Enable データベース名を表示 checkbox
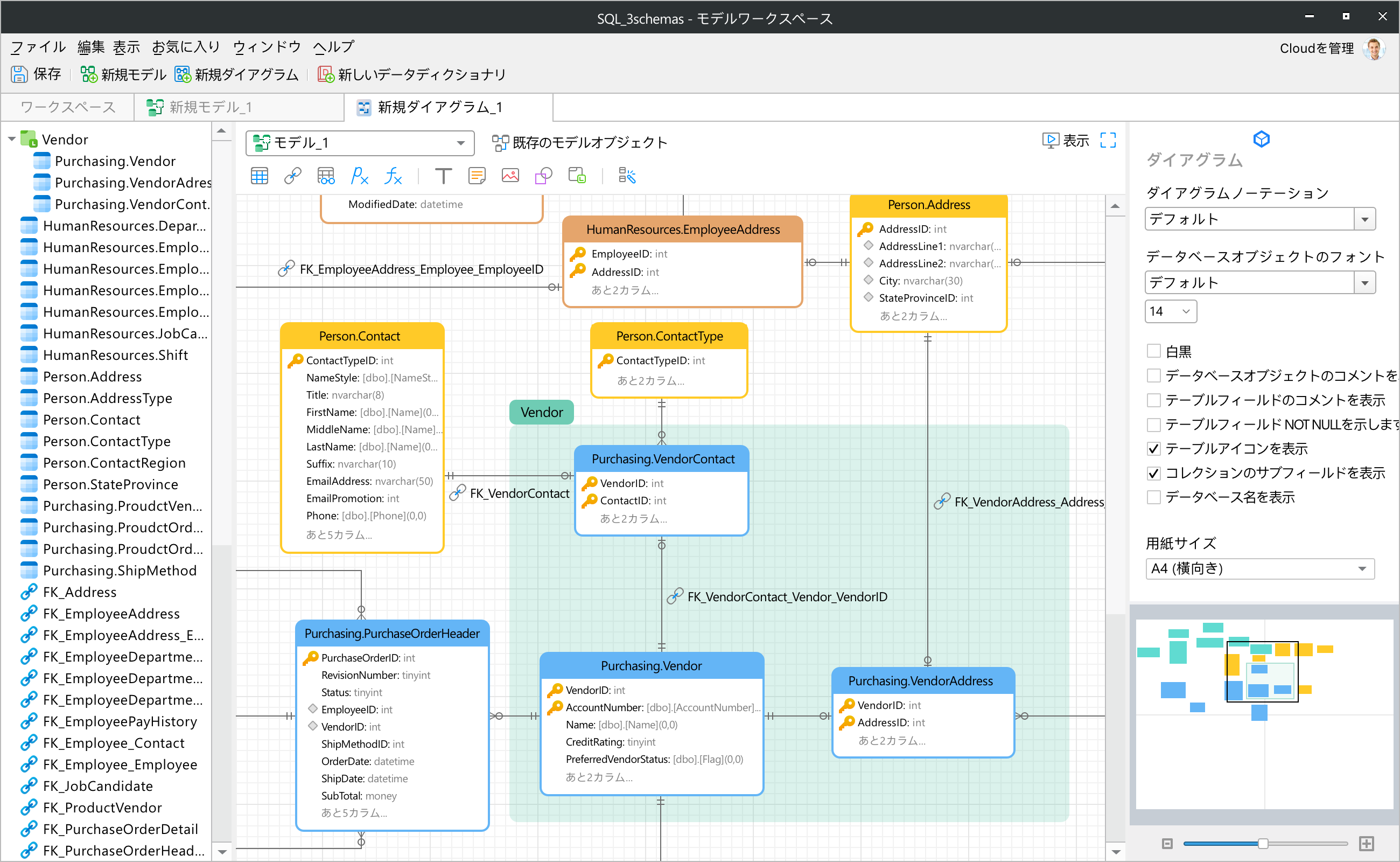 (1154, 497)
